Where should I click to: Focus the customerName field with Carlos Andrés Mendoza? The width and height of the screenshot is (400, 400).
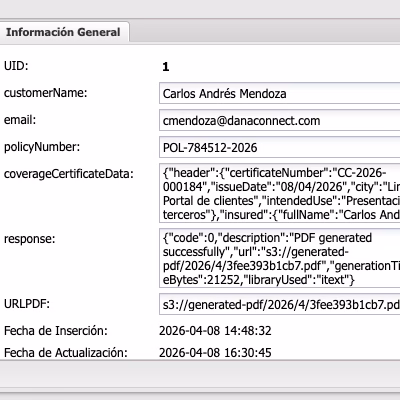coord(279,93)
